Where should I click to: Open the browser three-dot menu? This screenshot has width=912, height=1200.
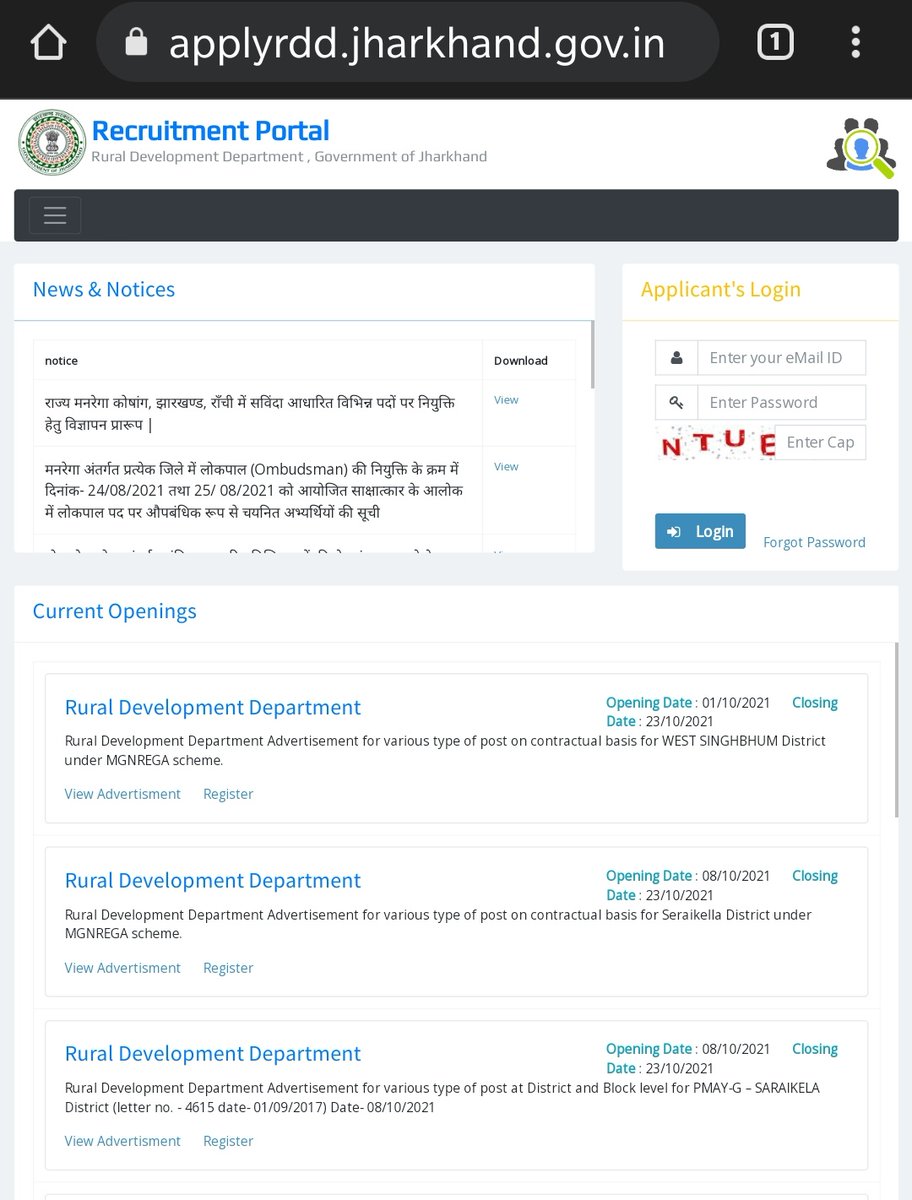point(857,43)
